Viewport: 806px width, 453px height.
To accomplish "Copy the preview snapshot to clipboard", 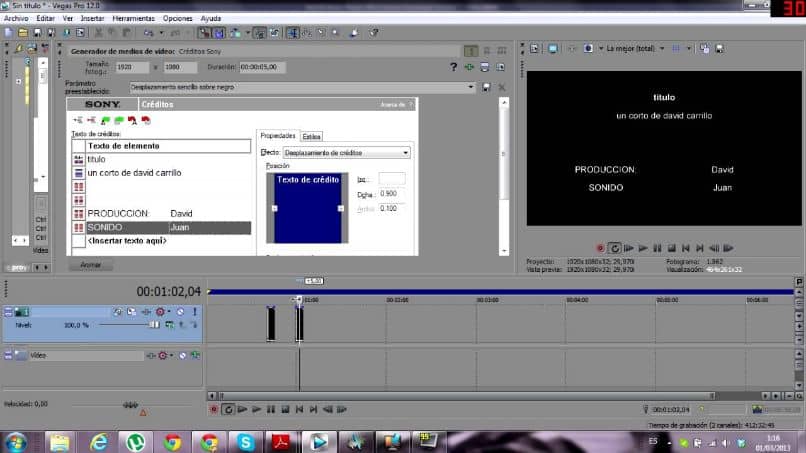I will point(705,48).
